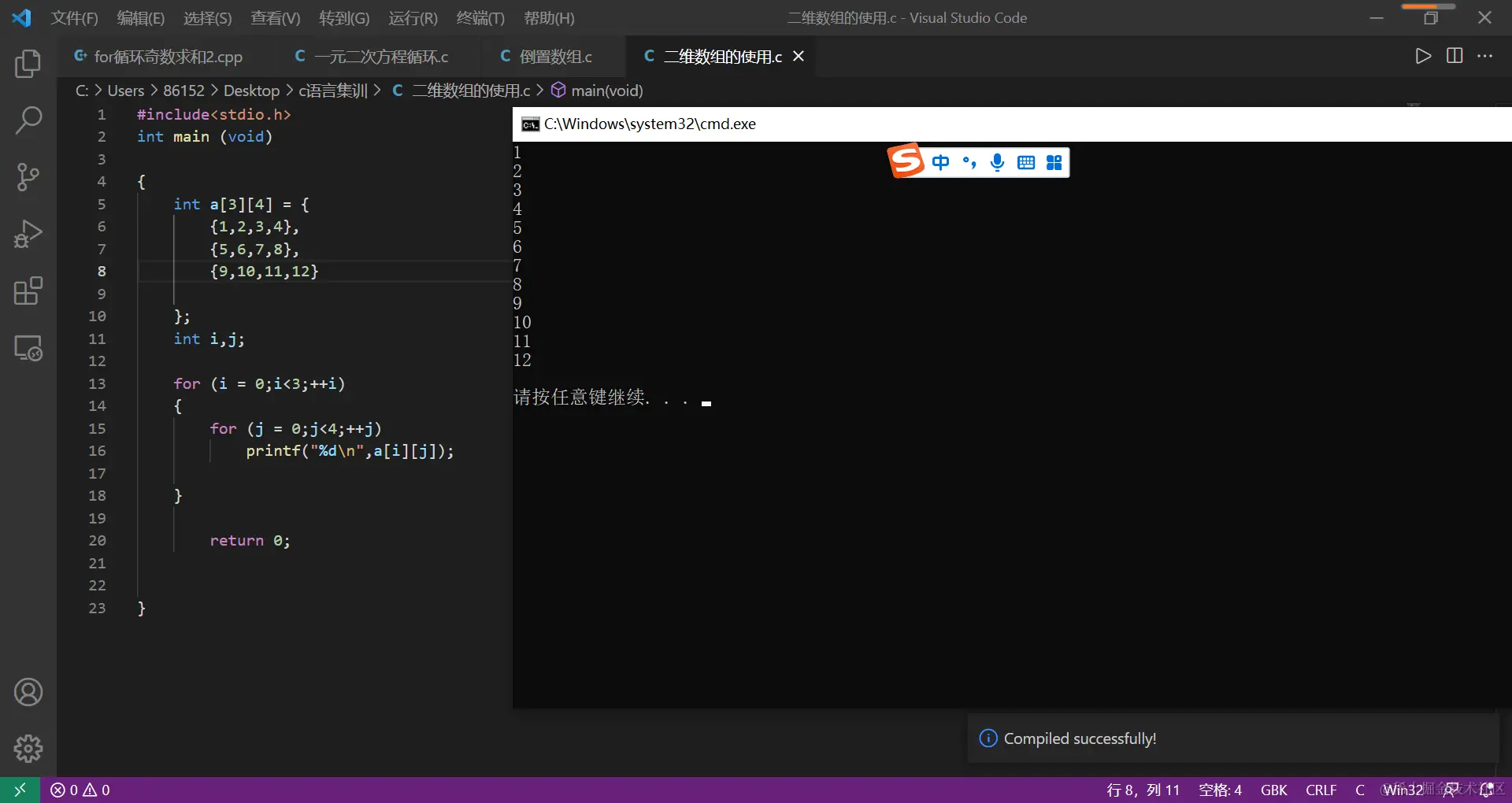Open the Extensions view
Viewport: 1512px width, 803px height.
28,290
